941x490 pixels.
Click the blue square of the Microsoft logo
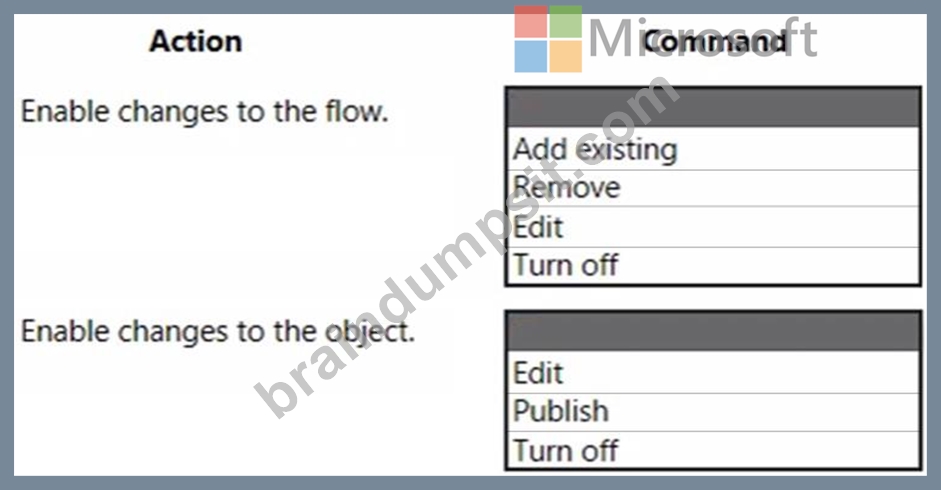pyautogui.click(x=531, y=56)
